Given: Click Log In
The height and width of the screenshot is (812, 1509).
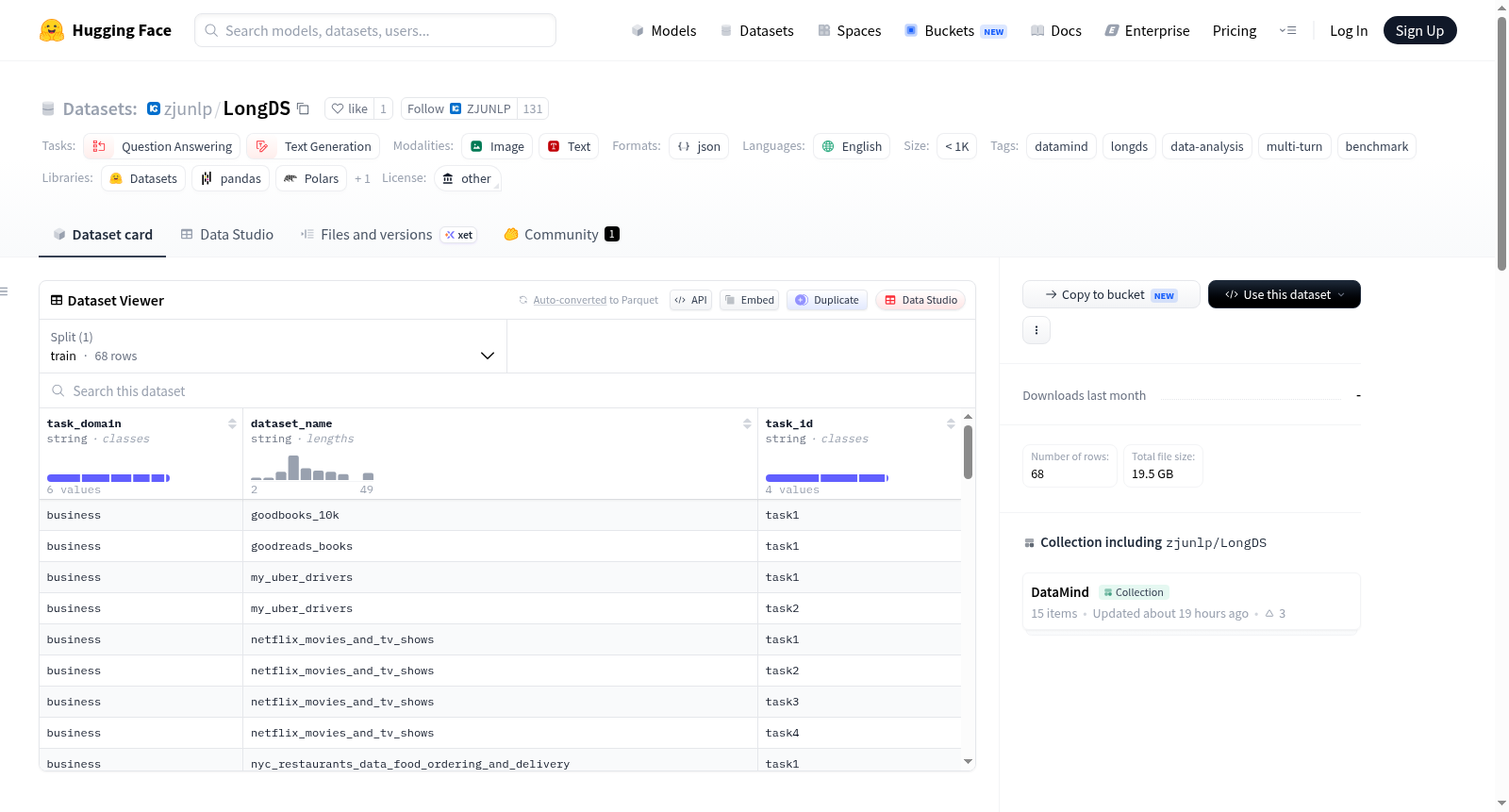Looking at the screenshot, I should click(x=1349, y=30).
